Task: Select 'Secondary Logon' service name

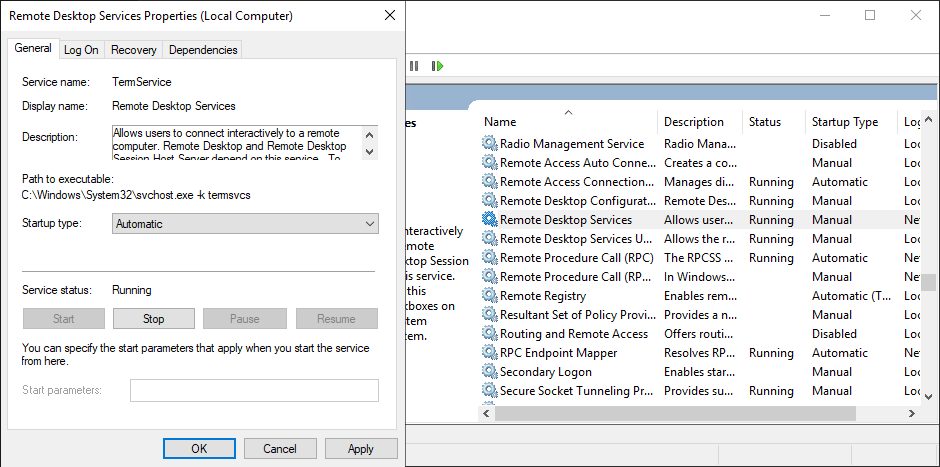Action: click(x=546, y=372)
